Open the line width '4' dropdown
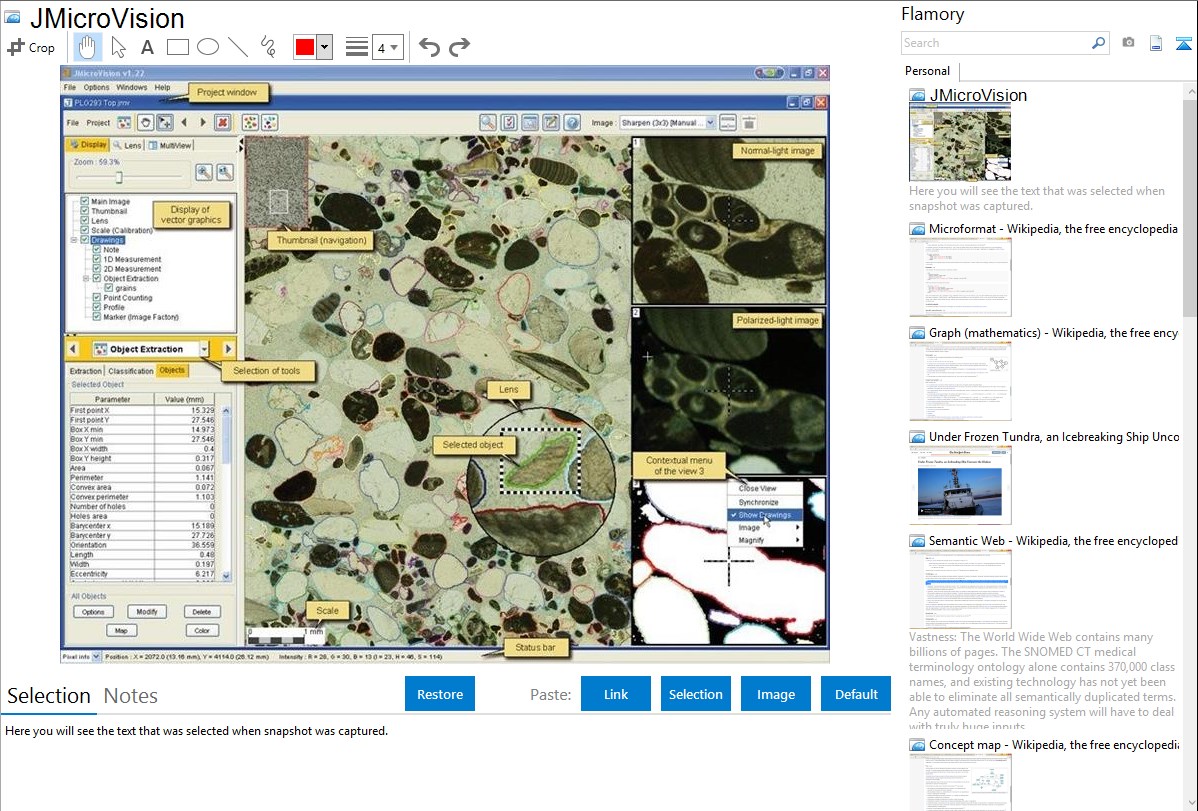This screenshot has height=811, width=1198. pos(387,47)
